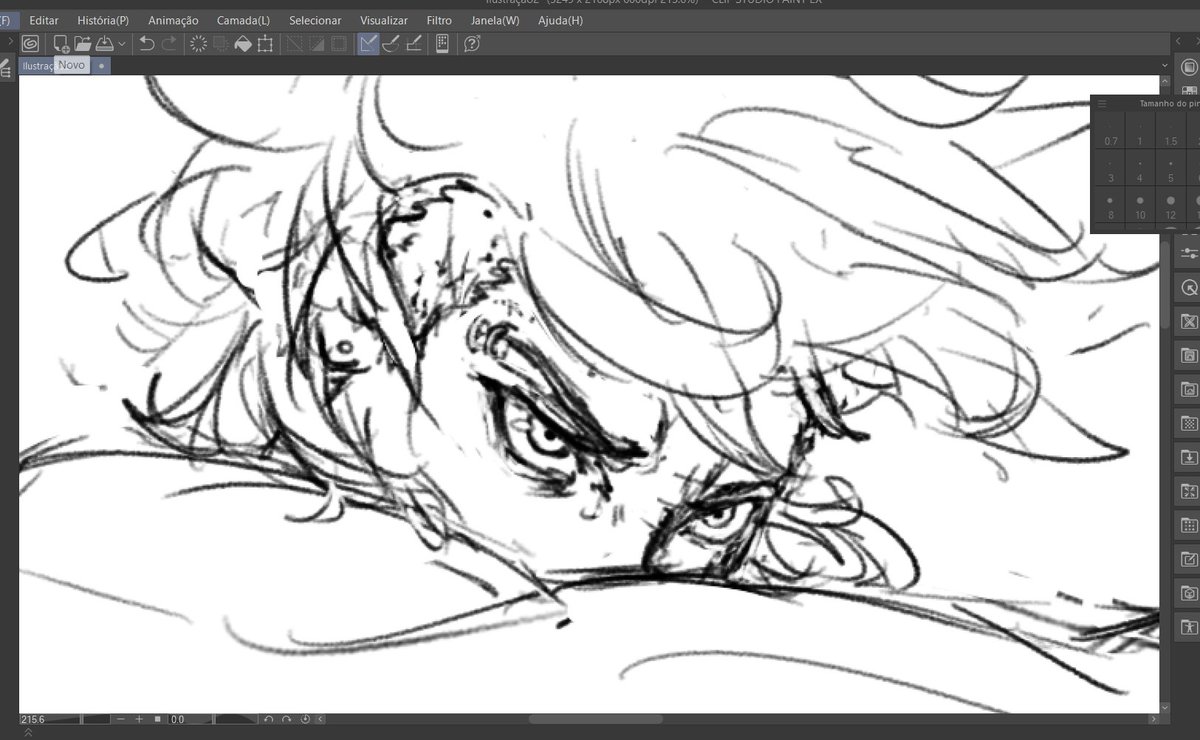1200x740 pixels.
Task: Click the smartphone connect icon
Action: coord(442,44)
